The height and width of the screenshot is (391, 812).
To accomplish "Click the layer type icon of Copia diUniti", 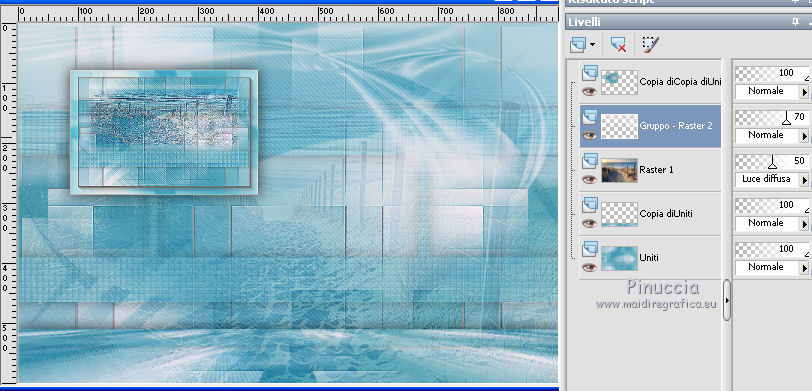I will pyautogui.click(x=589, y=206).
